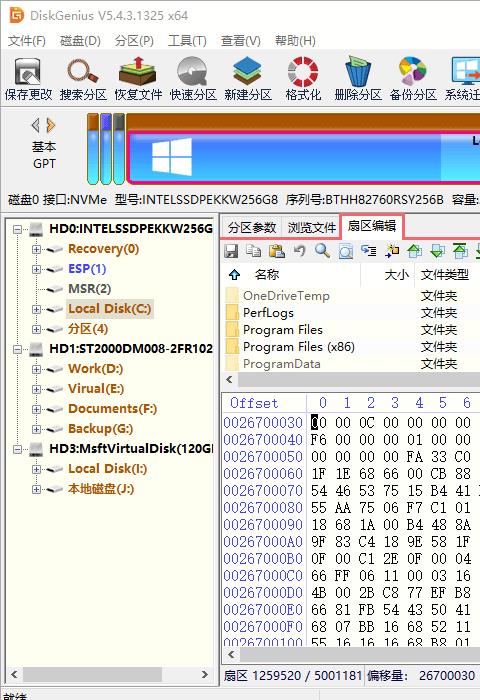Click the Offset header in hex editor
Screen dimensions: 480x700
[x=254, y=403]
